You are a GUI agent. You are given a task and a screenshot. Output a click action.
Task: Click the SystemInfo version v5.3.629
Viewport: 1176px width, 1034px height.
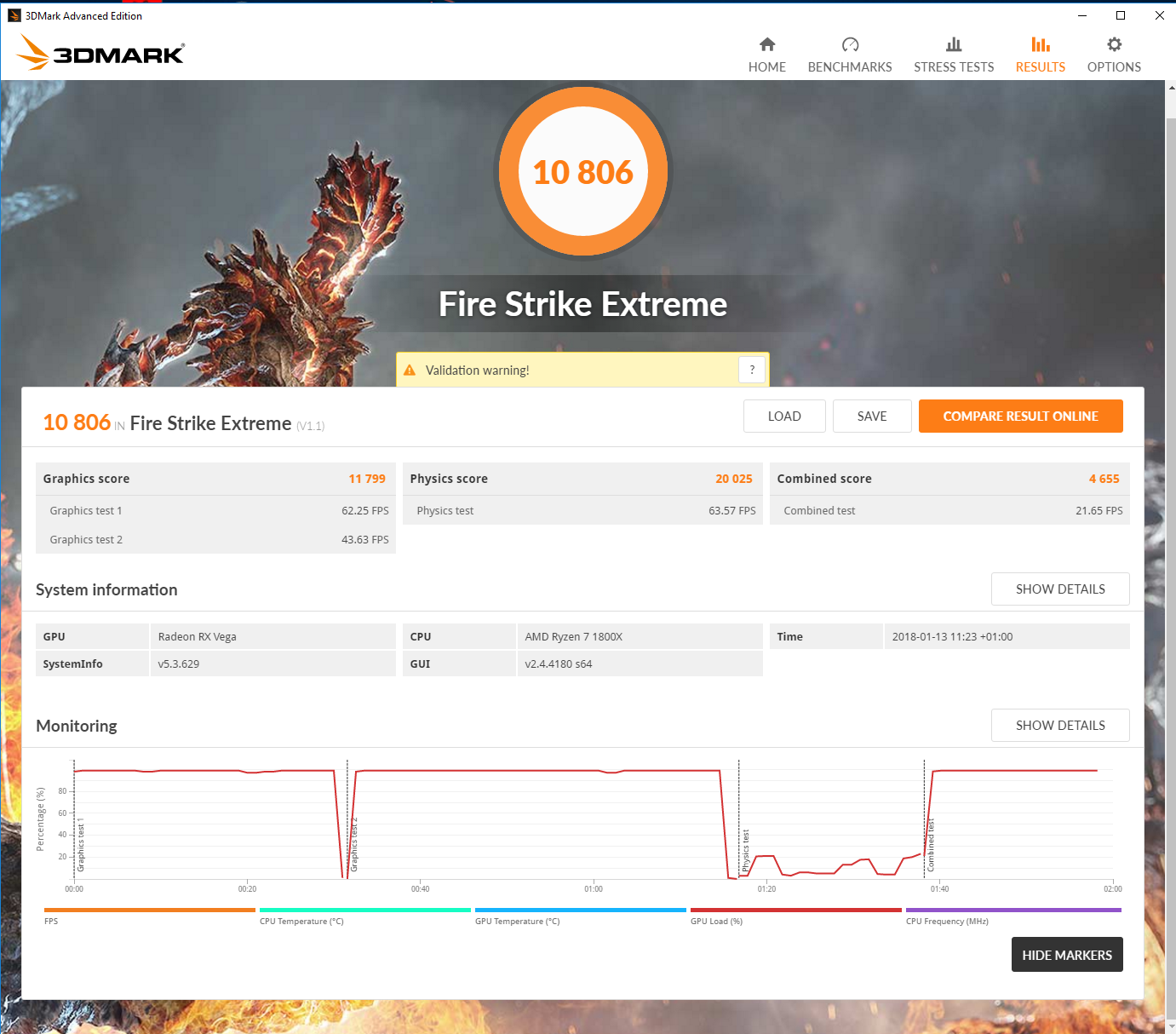tap(179, 664)
